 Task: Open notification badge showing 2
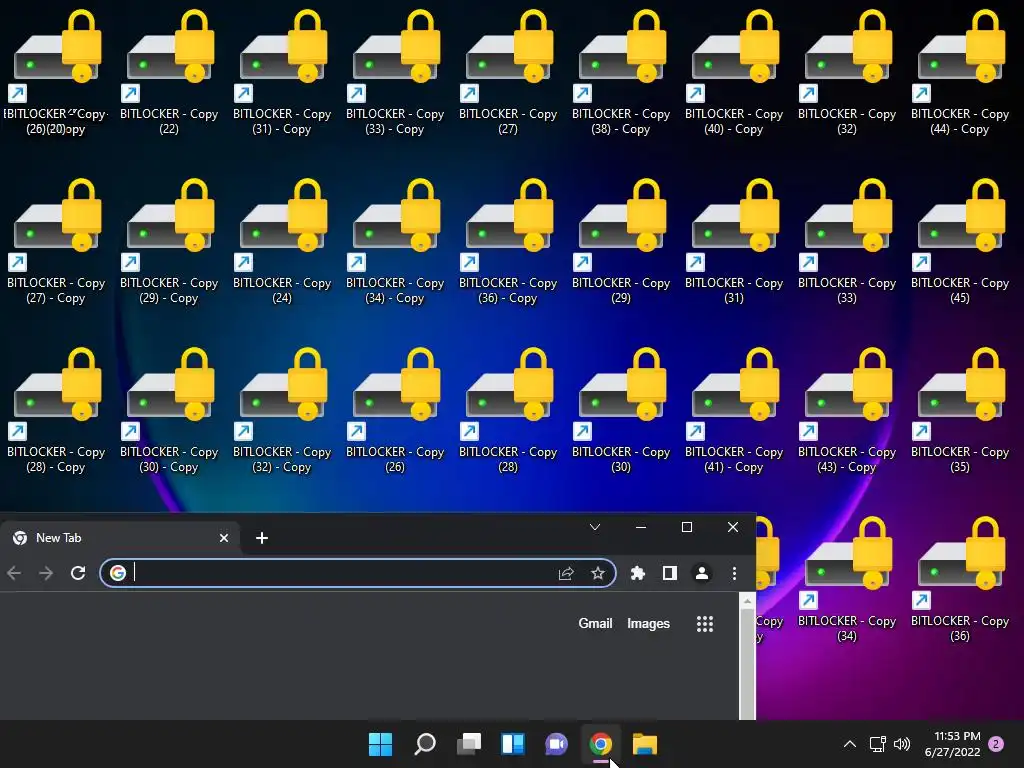[996, 744]
